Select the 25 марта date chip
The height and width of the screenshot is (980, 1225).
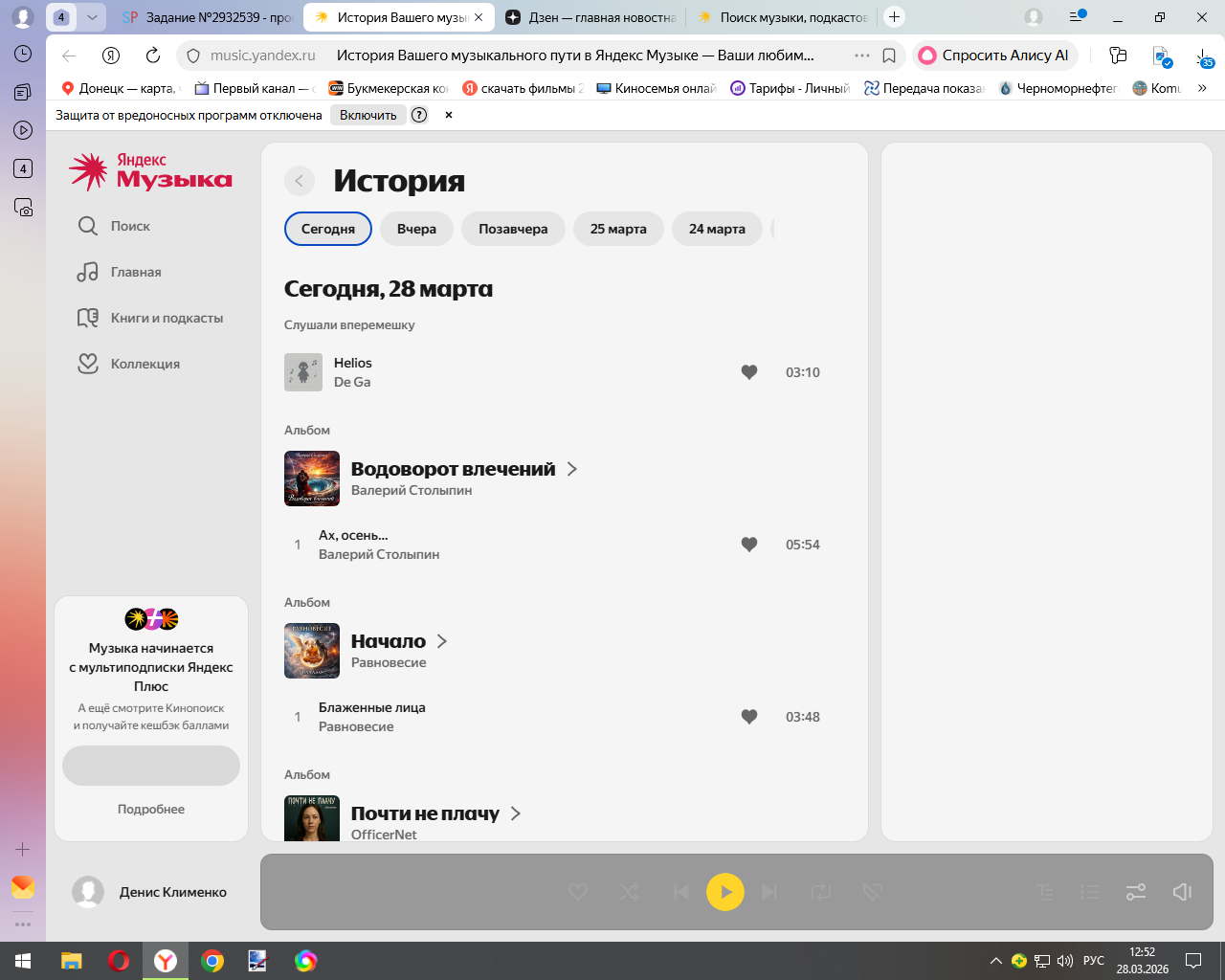tap(618, 229)
